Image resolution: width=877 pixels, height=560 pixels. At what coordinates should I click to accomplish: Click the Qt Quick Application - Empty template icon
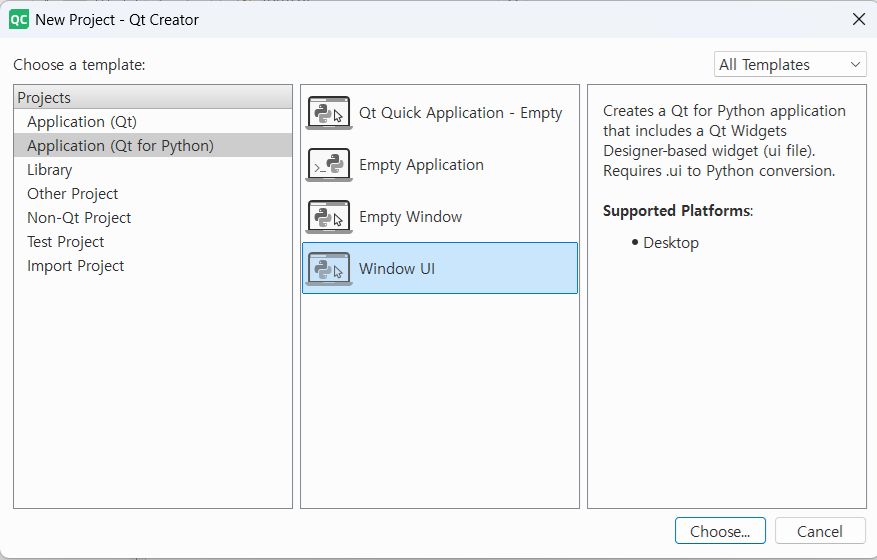pyautogui.click(x=329, y=112)
